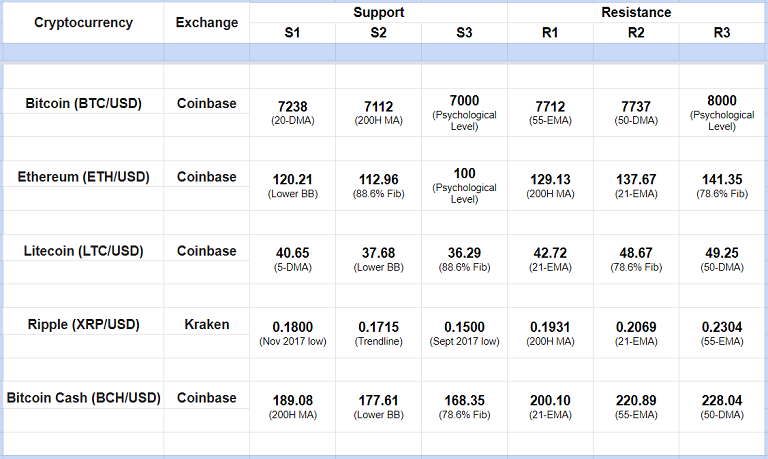Select the Exchange column header

(x=207, y=23)
